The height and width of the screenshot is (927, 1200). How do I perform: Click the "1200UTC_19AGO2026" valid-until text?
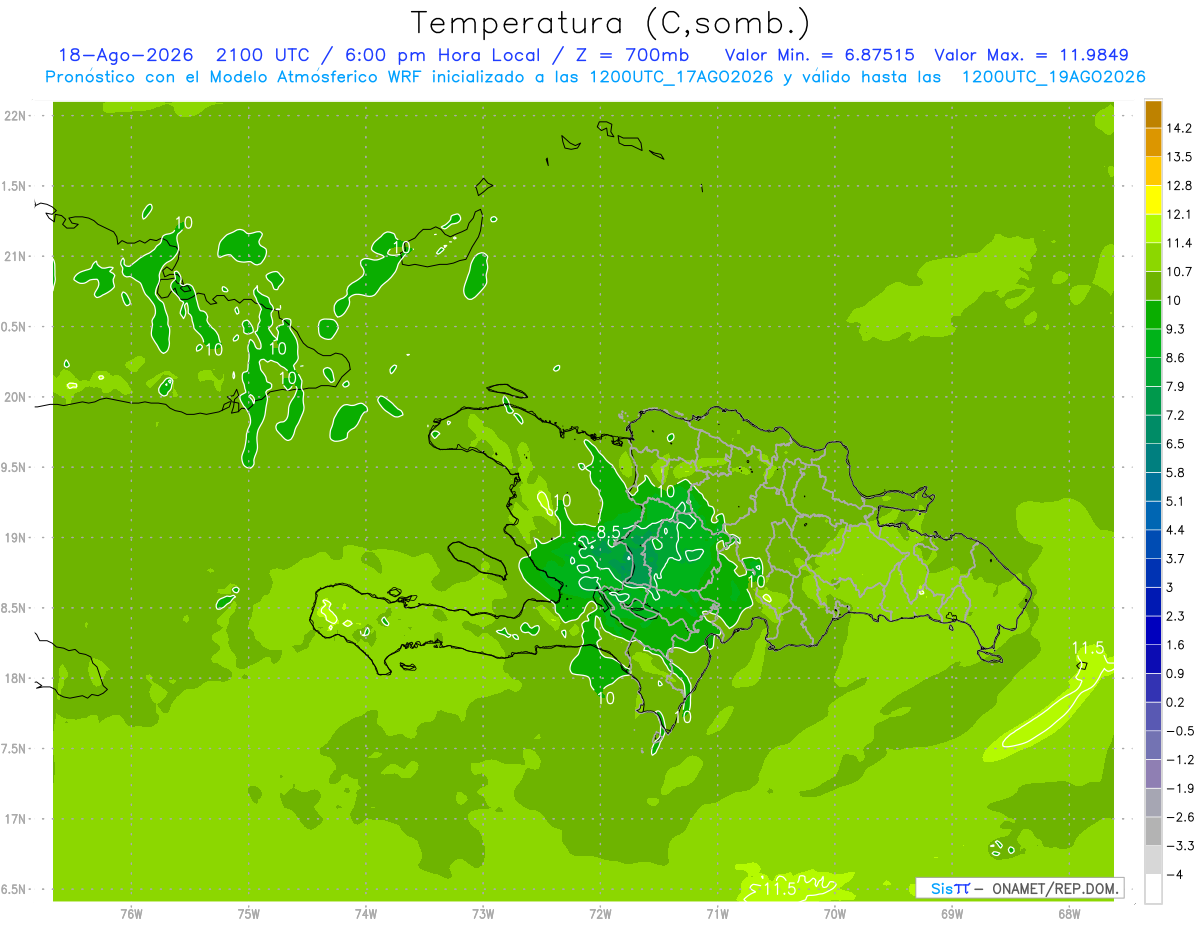coord(1053,77)
